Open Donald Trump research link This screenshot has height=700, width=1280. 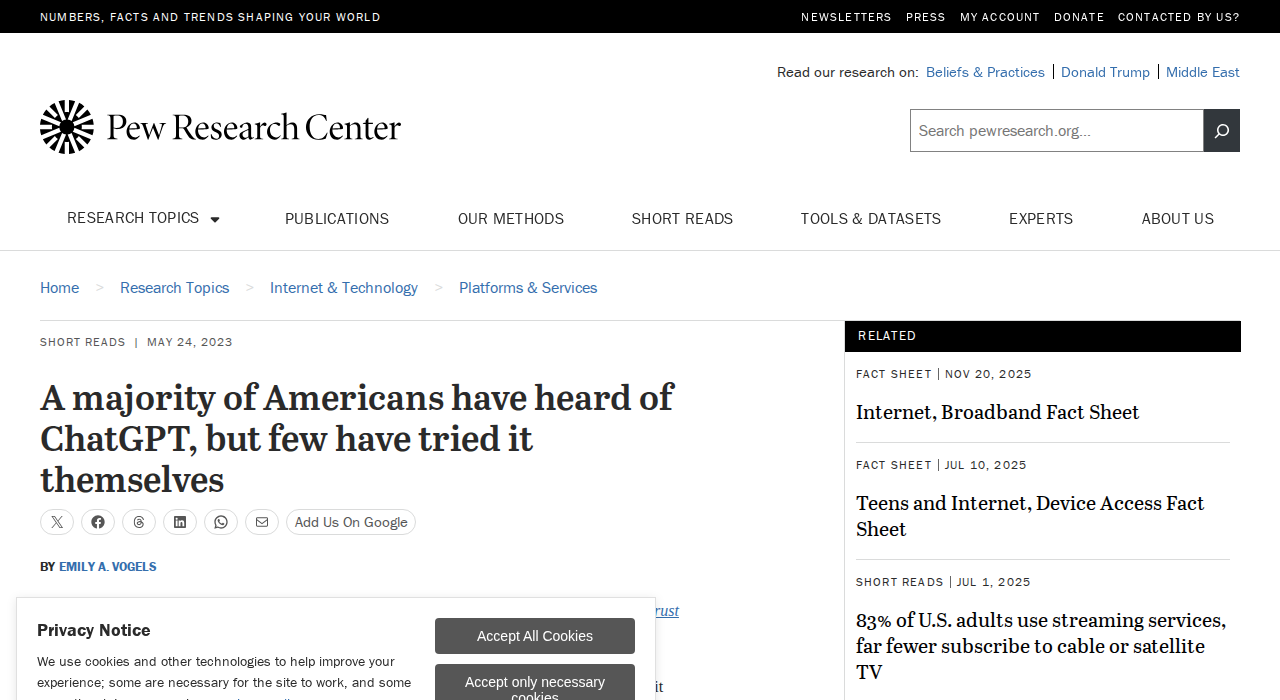click(x=1105, y=72)
